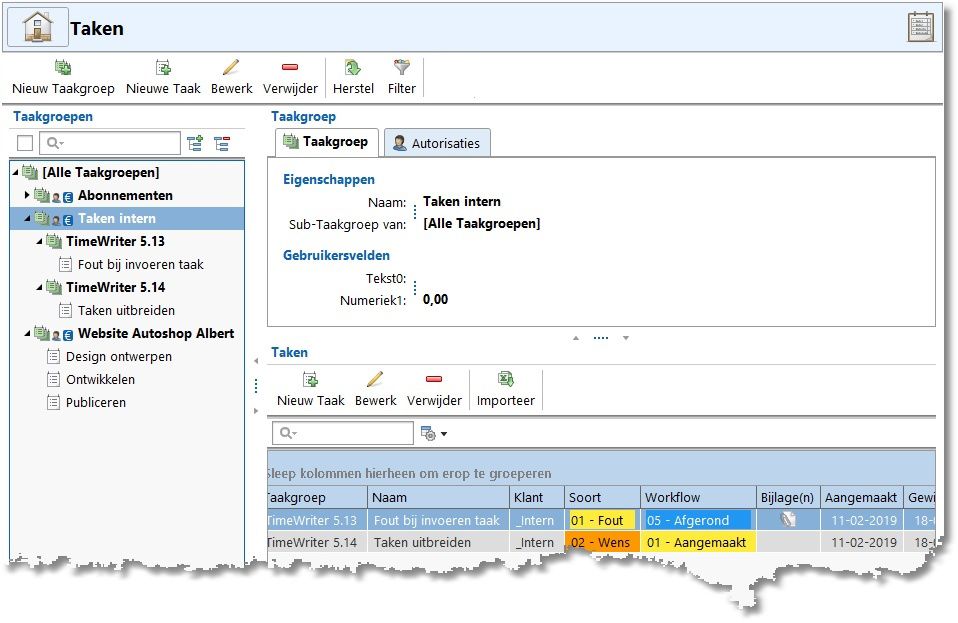Screen dimensions: 958x623
Task: Click the Bewerk pencil in main toolbar
Action: click(x=231, y=68)
